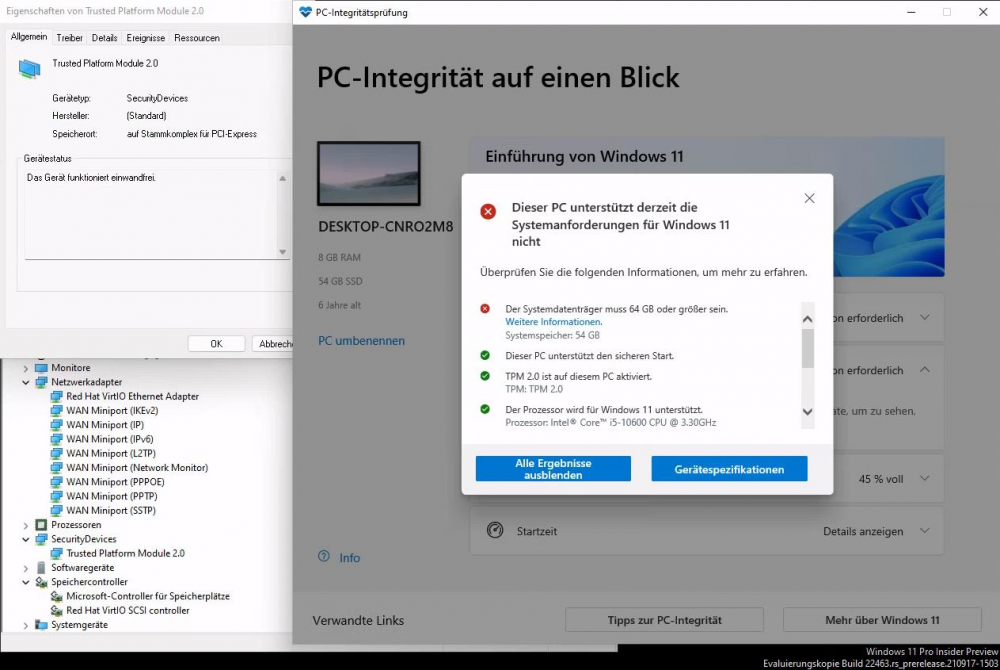Click the WAN Miniport (PPPOE) icon
Viewport: 1000px width, 670px height.
coord(57,482)
